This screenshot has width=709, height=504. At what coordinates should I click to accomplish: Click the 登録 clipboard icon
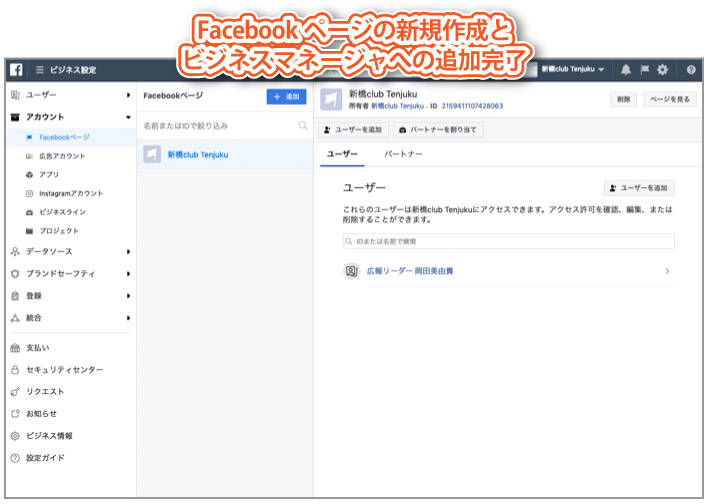coord(15,296)
